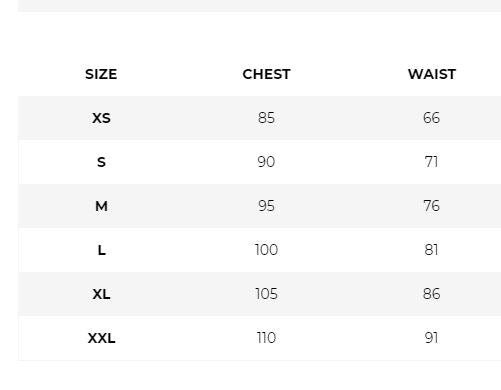Image resolution: width=501 pixels, height=390 pixels.
Task: Click waist value 81 for L
Action: [431, 250]
